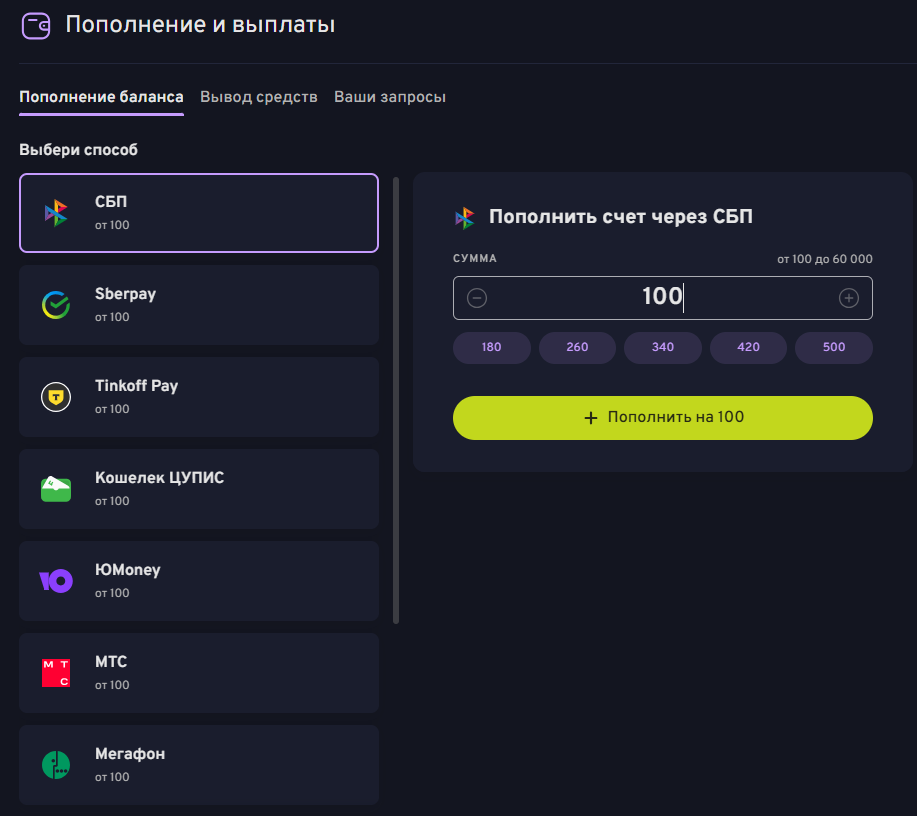The width and height of the screenshot is (917, 816).
Task: Choose the red МТС logo
Action: coord(56,673)
